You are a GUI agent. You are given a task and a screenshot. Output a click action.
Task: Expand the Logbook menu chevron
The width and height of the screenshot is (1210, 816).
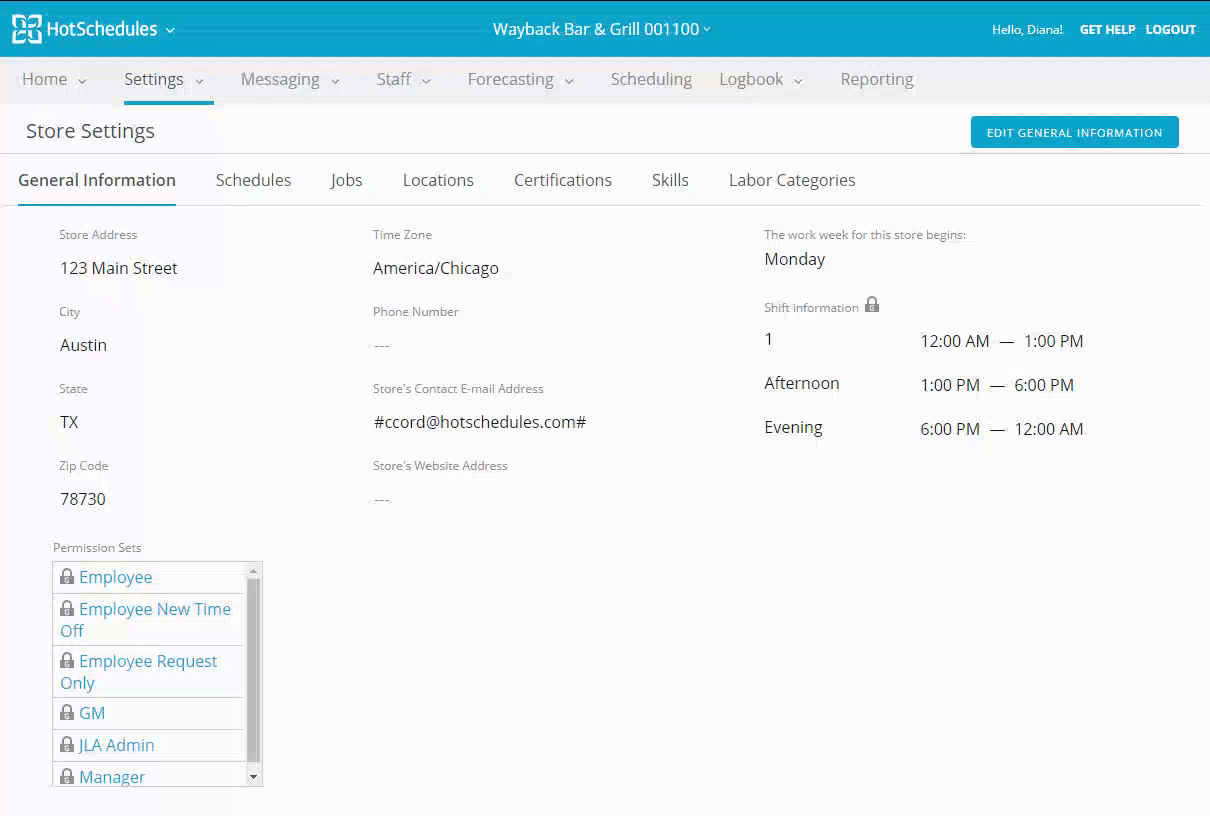pyautogui.click(x=798, y=81)
